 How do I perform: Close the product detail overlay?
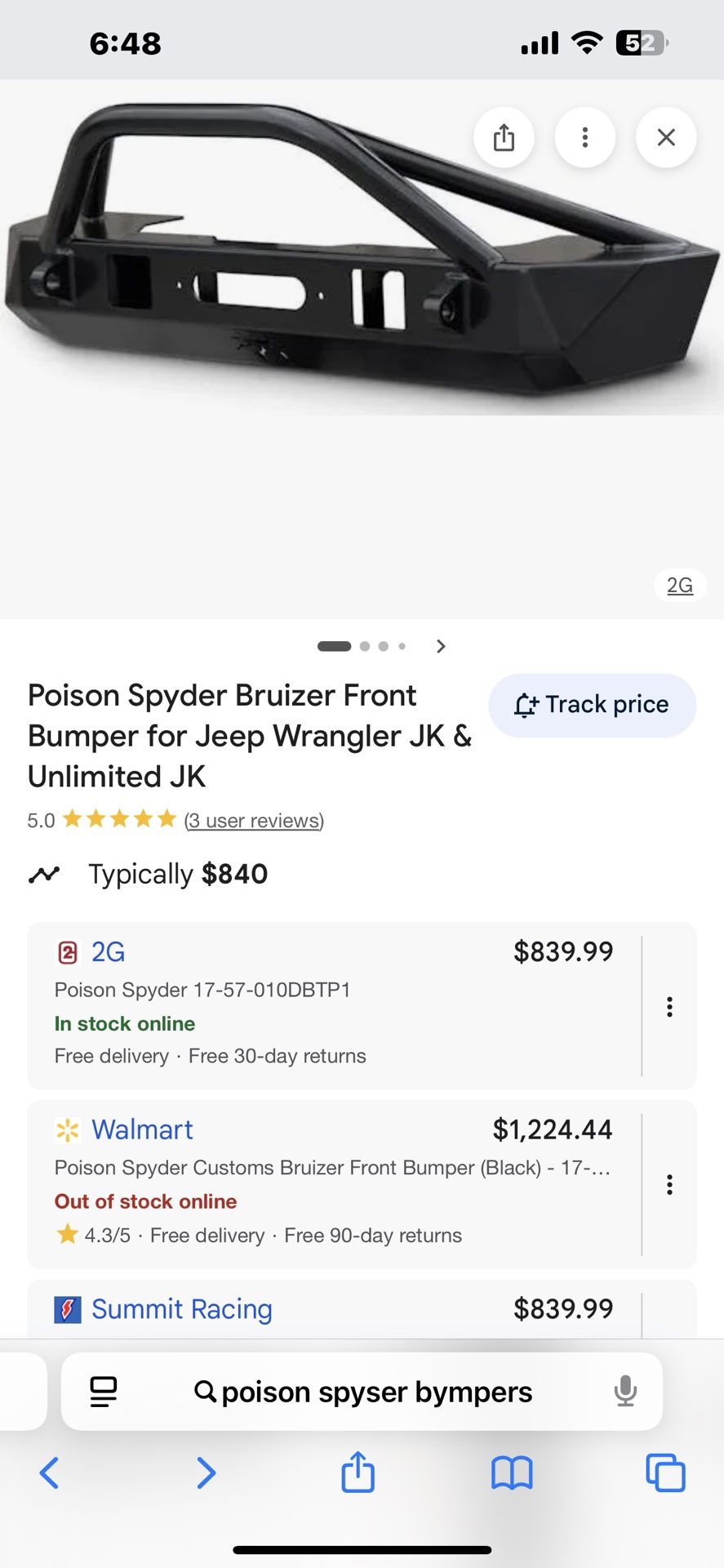(666, 137)
